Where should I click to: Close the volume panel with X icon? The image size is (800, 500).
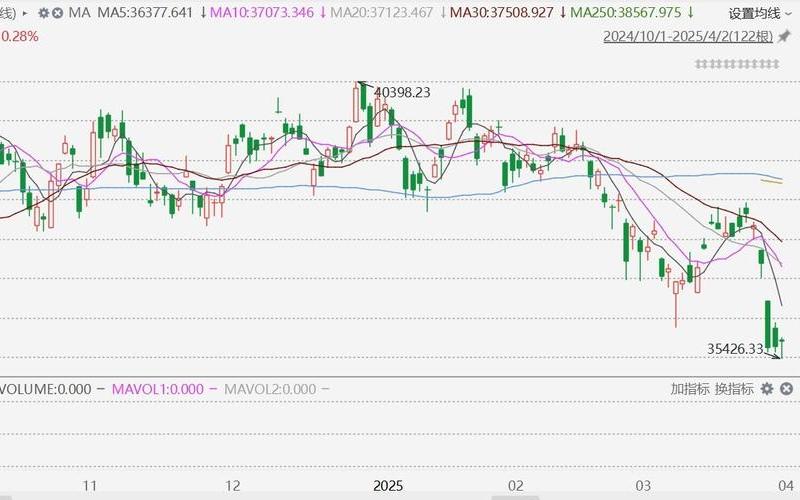pos(786,389)
